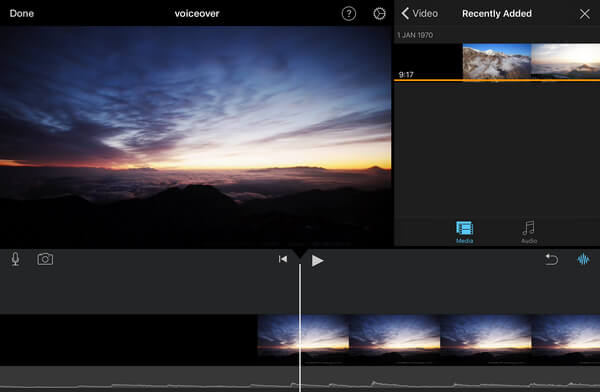Select the black clip in the timeline
Image resolution: width=600 pixels, height=392 pixels.
tap(129, 340)
